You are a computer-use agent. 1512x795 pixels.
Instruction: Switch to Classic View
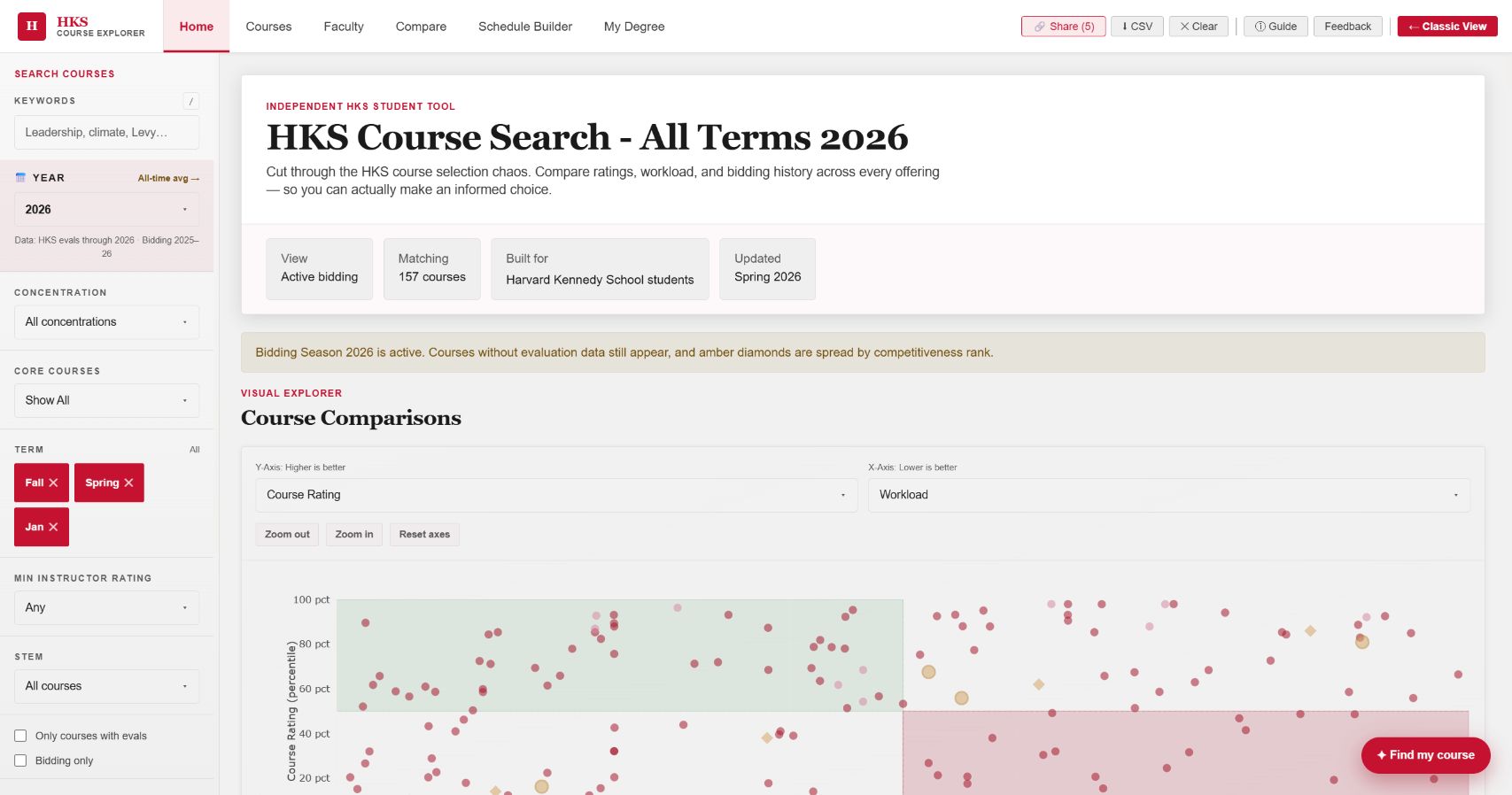1447,27
